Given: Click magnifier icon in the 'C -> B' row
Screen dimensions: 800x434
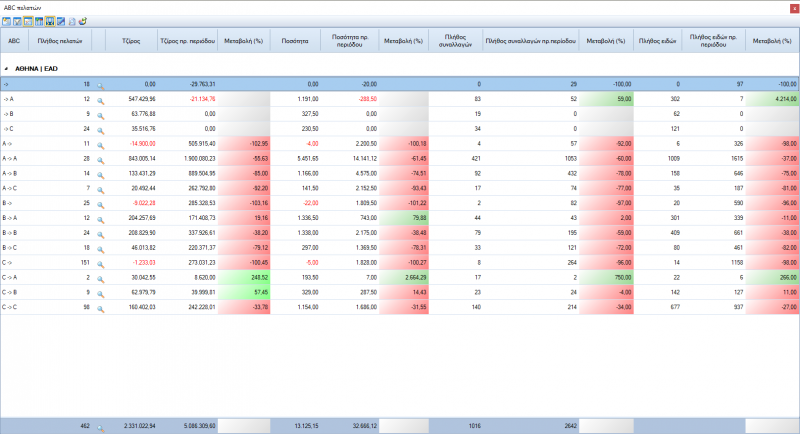Looking at the screenshot, I should pyautogui.click(x=101, y=294).
